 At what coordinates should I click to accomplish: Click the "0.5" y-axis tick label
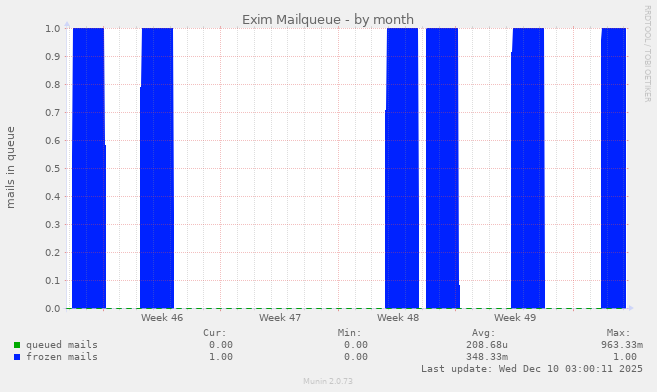(x=53, y=168)
